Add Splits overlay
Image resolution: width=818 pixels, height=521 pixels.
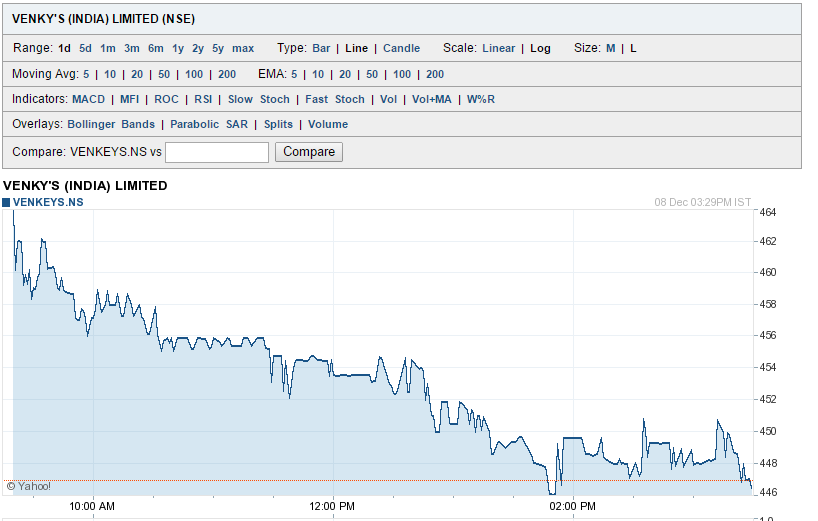(x=279, y=125)
